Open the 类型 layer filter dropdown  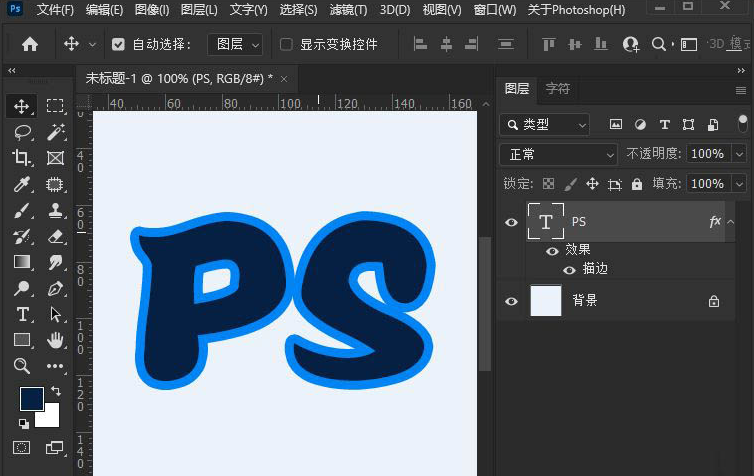pyautogui.click(x=545, y=124)
